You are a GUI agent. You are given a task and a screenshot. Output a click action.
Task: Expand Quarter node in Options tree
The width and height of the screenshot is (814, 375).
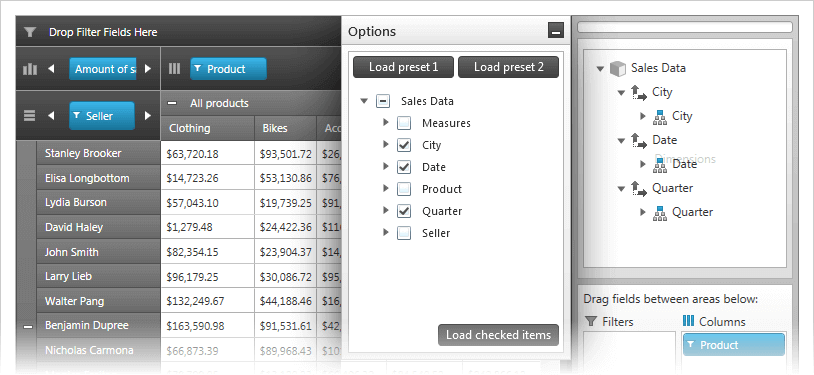385,210
